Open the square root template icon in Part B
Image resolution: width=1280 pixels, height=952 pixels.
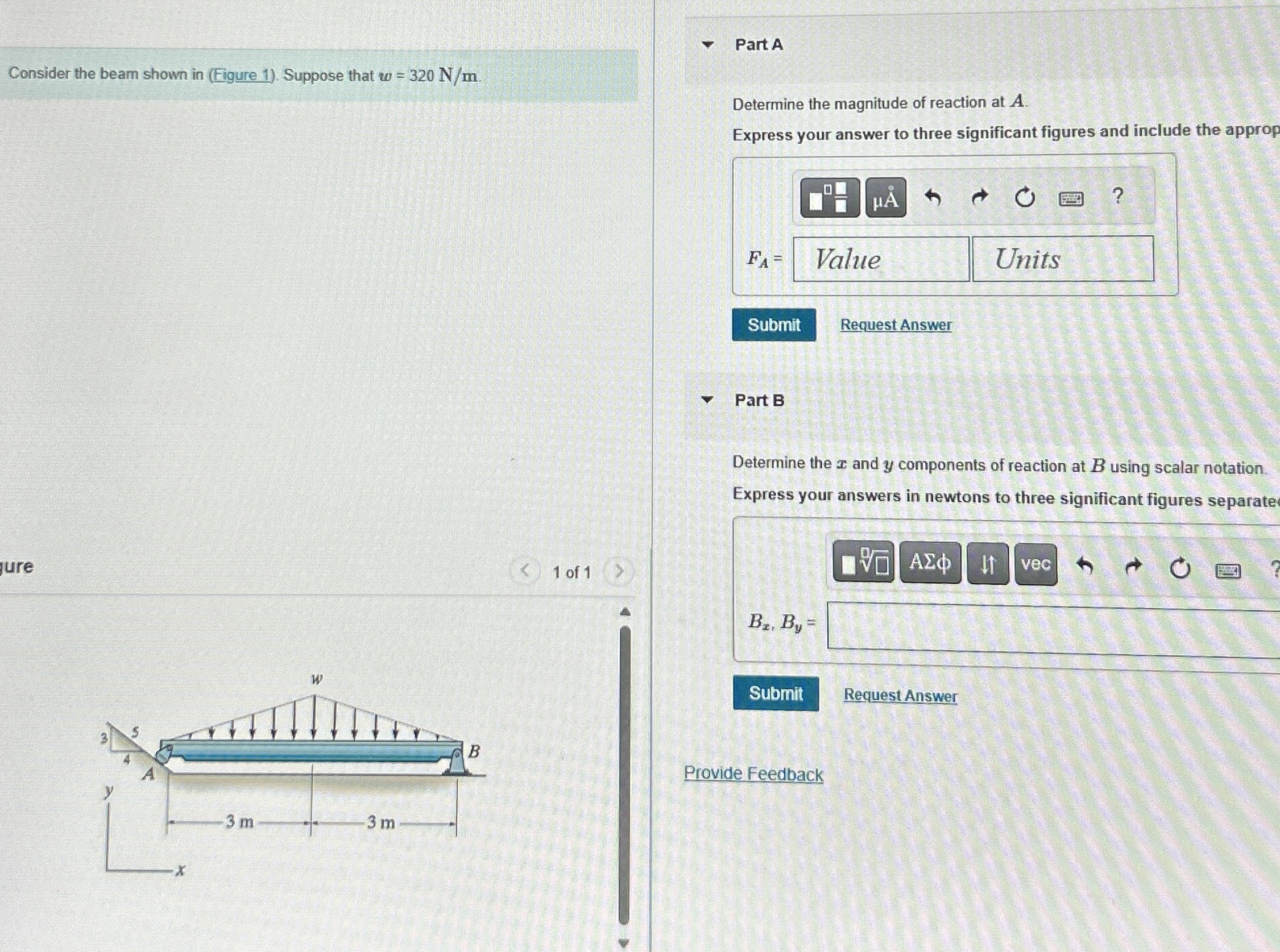pos(864,562)
